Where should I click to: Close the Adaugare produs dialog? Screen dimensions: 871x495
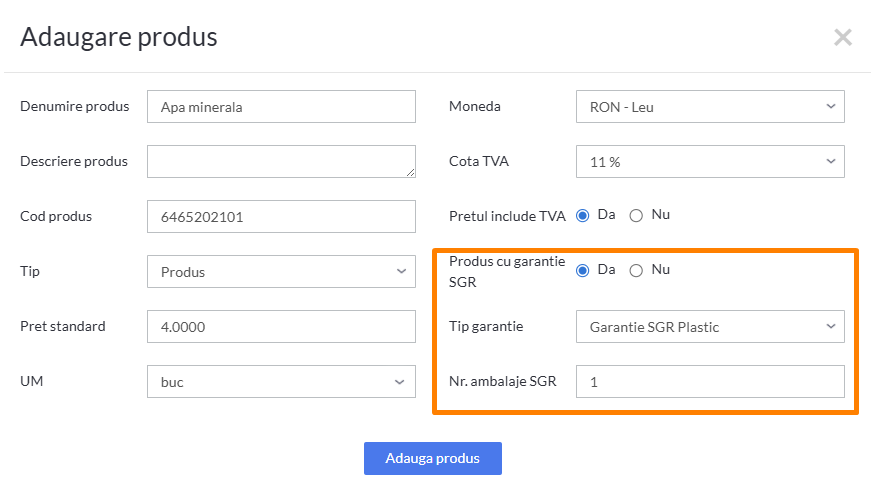pyautogui.click(x=843, y=37)
